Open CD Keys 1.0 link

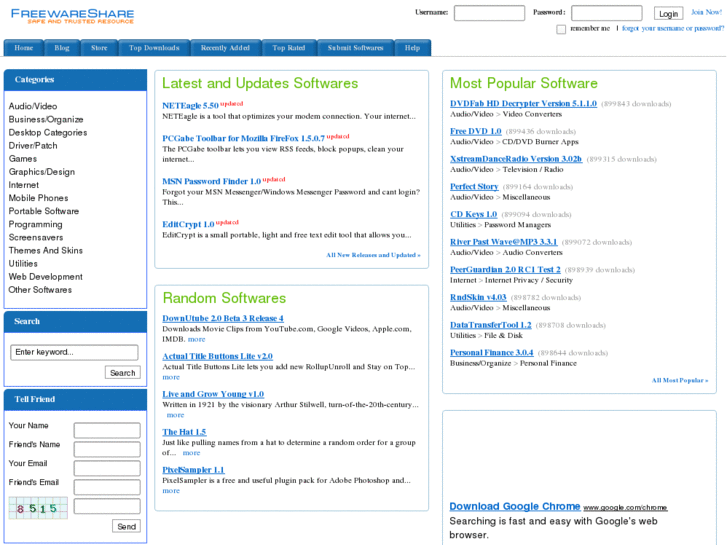(x=473, y=214)
